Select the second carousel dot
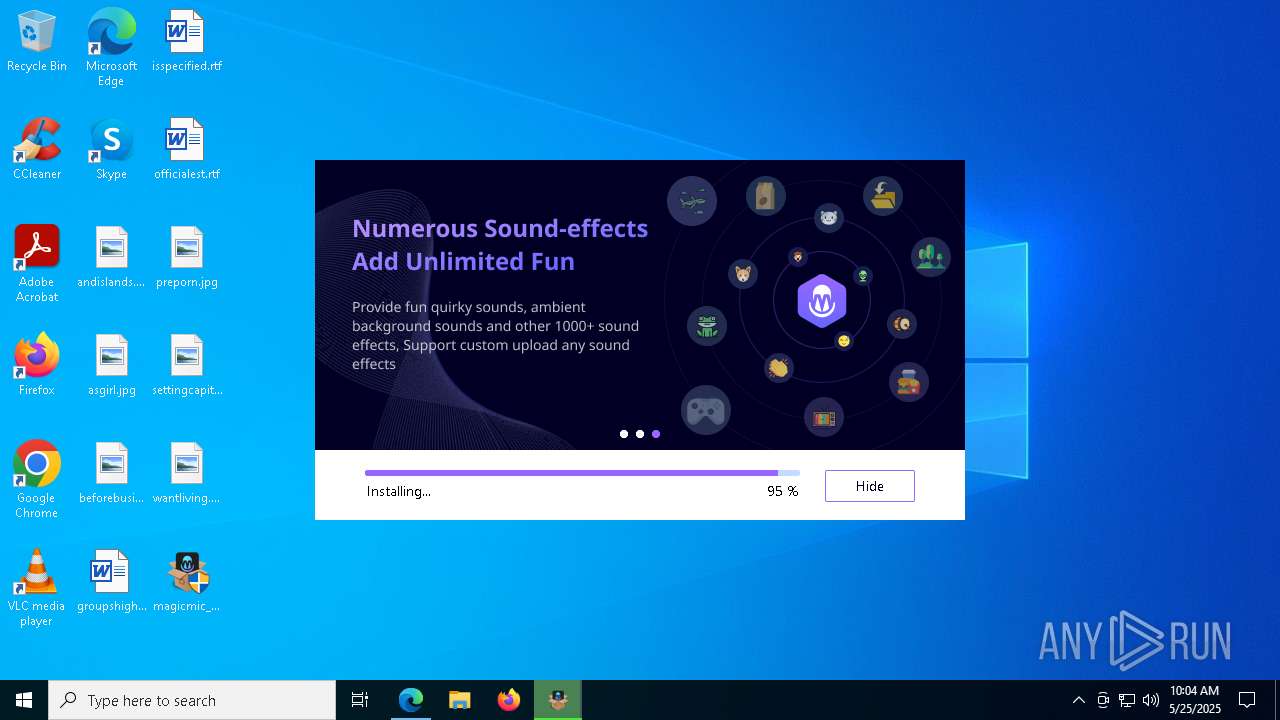The height and width of the screenshot is (720, 1280). coord(640,434)
